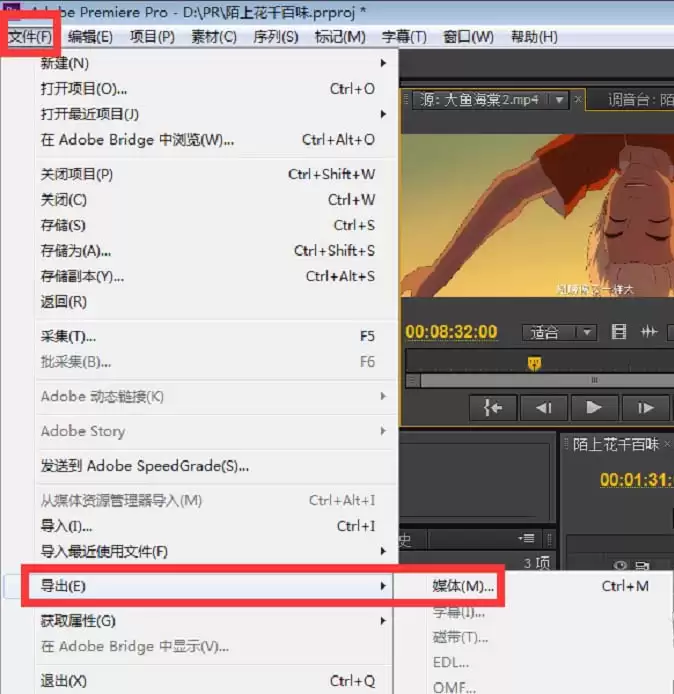Expand Adobe Story submenu
The width and height of the screenshot is (674, 694).
click(216, 431)
